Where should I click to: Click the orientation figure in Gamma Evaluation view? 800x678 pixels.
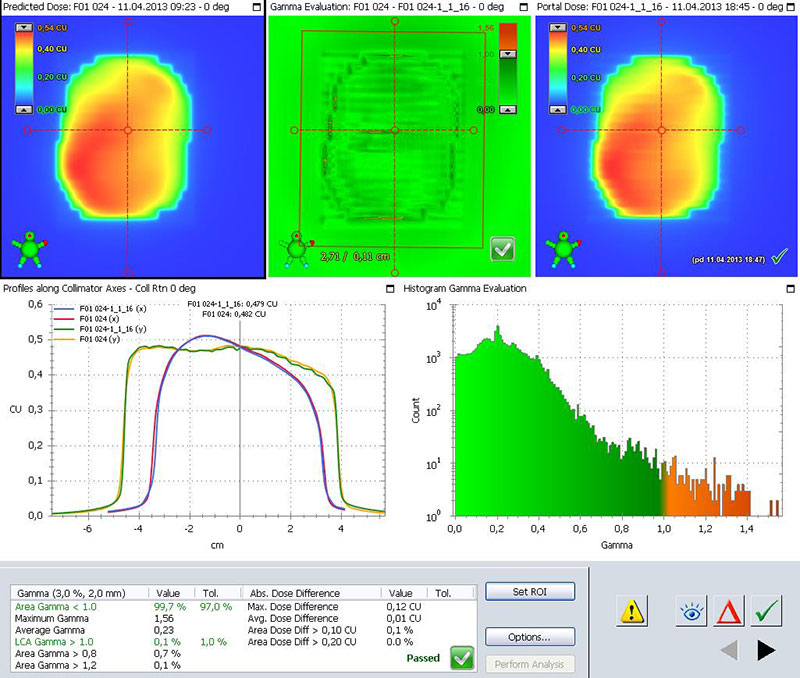297,249
